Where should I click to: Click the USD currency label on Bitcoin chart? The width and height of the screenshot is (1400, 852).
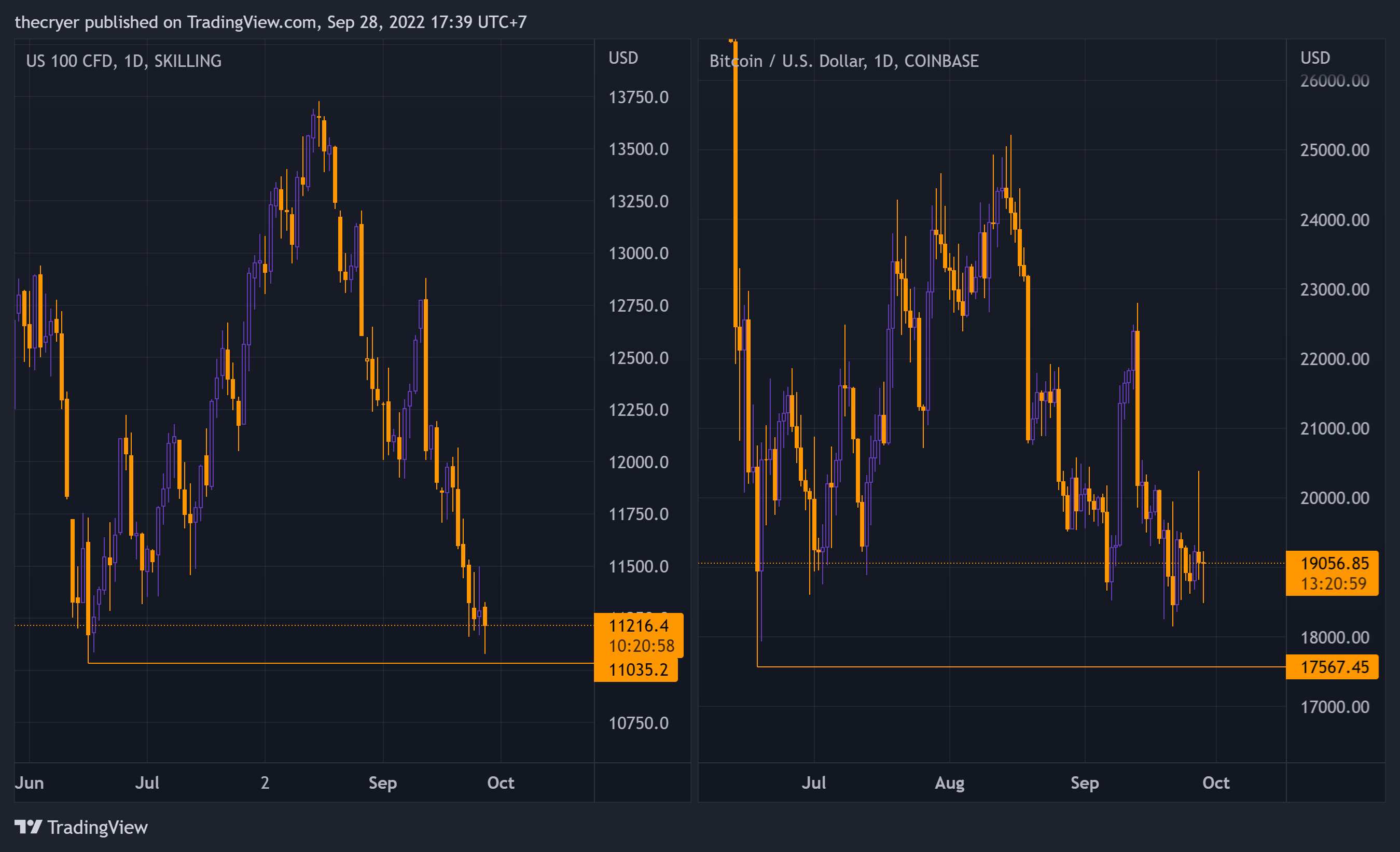click(x=1315, y=58)
